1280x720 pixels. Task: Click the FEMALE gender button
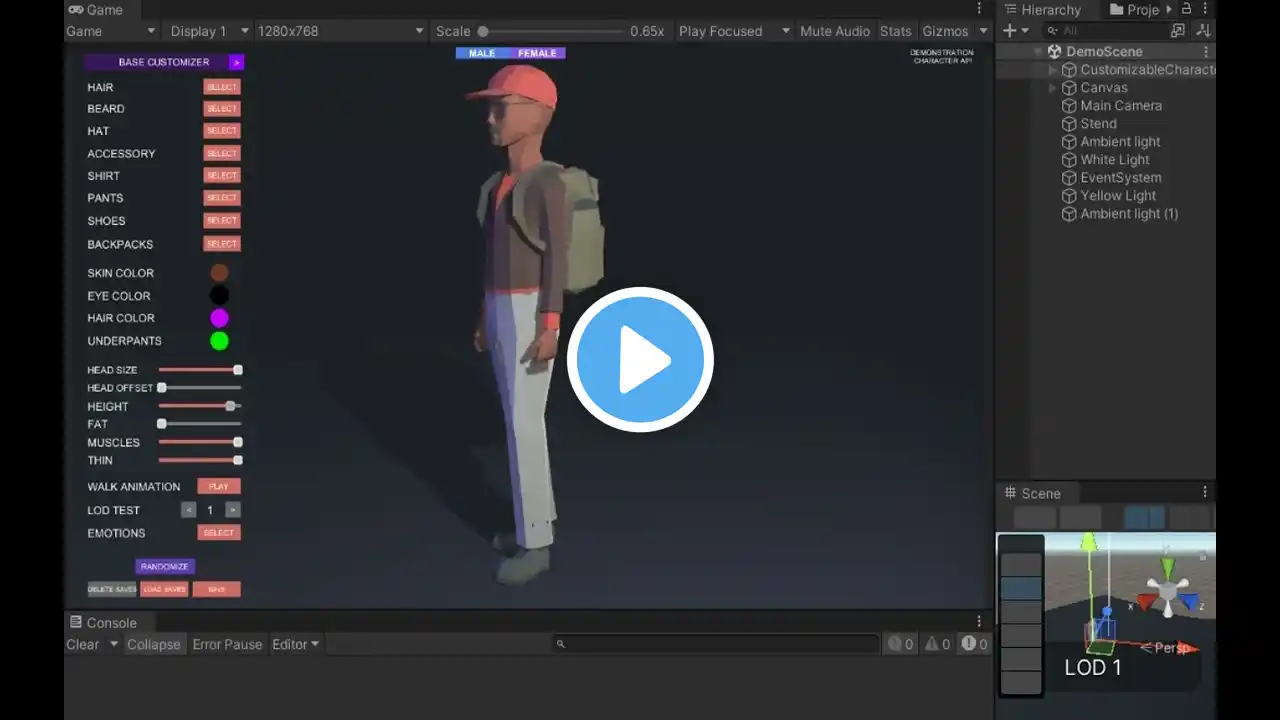(x=537, y=53)
